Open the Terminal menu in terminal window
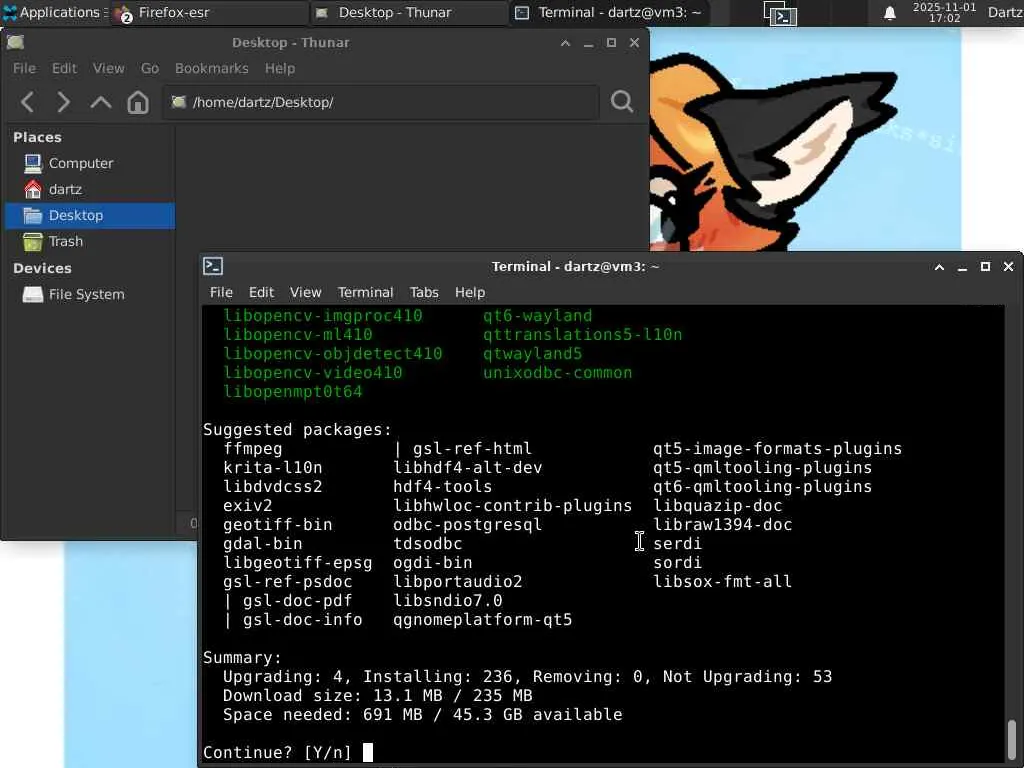The height and width of the screenshot is (768, 1024). (365, 293)
